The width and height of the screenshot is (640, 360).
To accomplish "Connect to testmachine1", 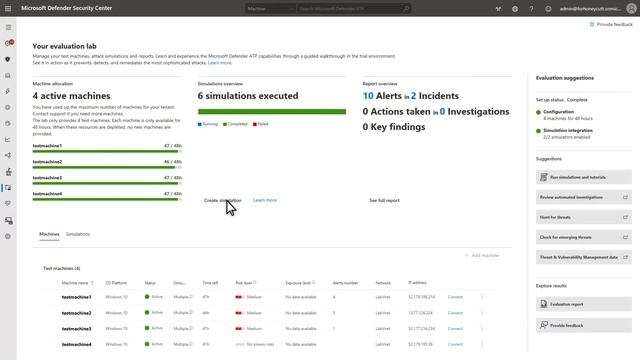I will [x=455, y=297].
